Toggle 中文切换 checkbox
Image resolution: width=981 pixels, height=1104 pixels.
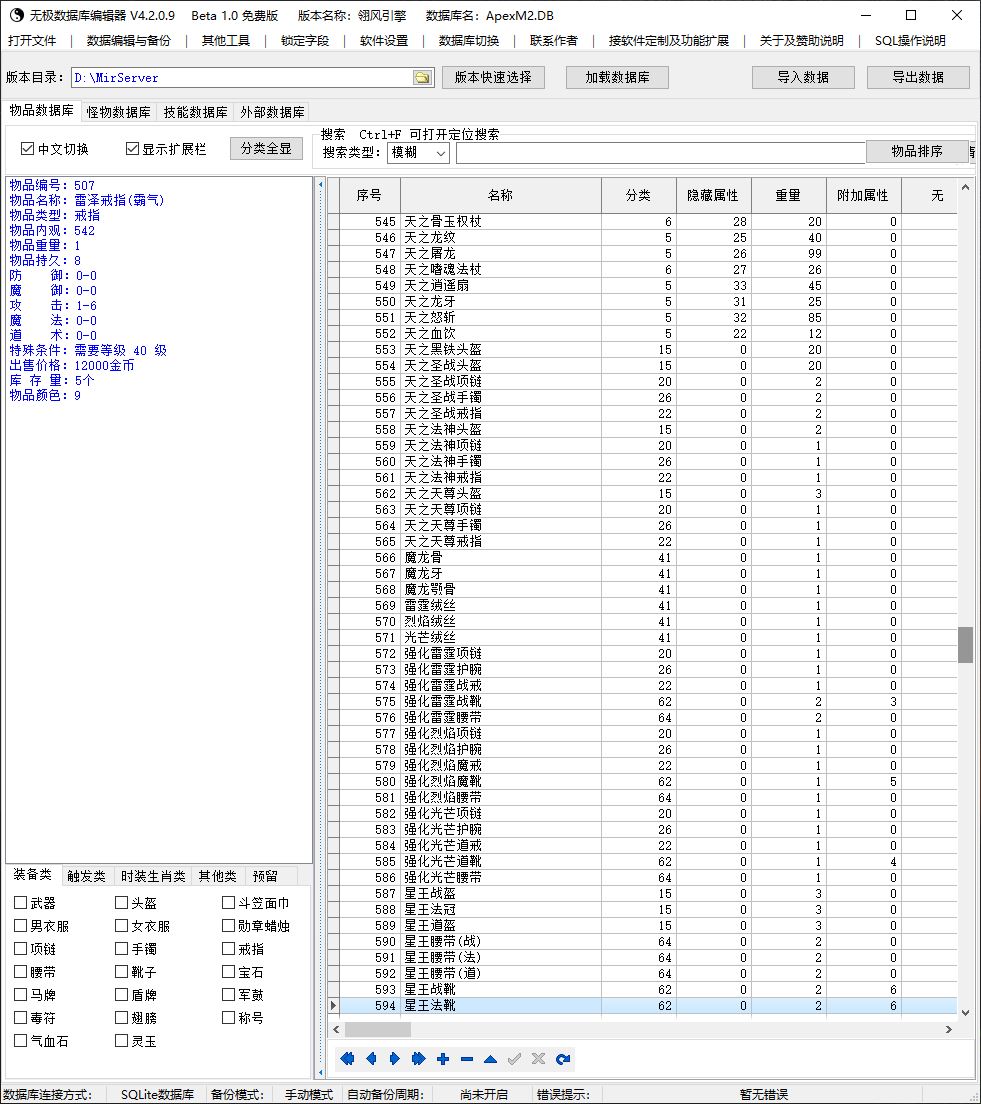[27, 149]
